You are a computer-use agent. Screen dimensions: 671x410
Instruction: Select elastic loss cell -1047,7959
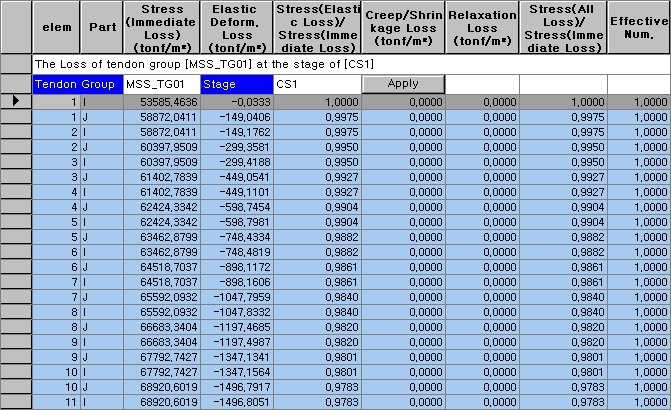point(237,297)
